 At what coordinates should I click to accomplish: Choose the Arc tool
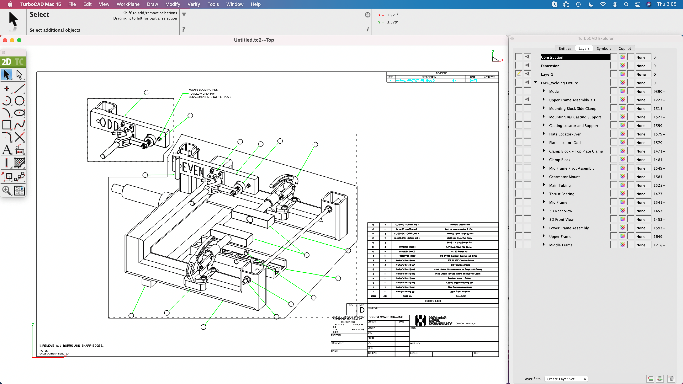pyautogui.click(x=7, y=101)
